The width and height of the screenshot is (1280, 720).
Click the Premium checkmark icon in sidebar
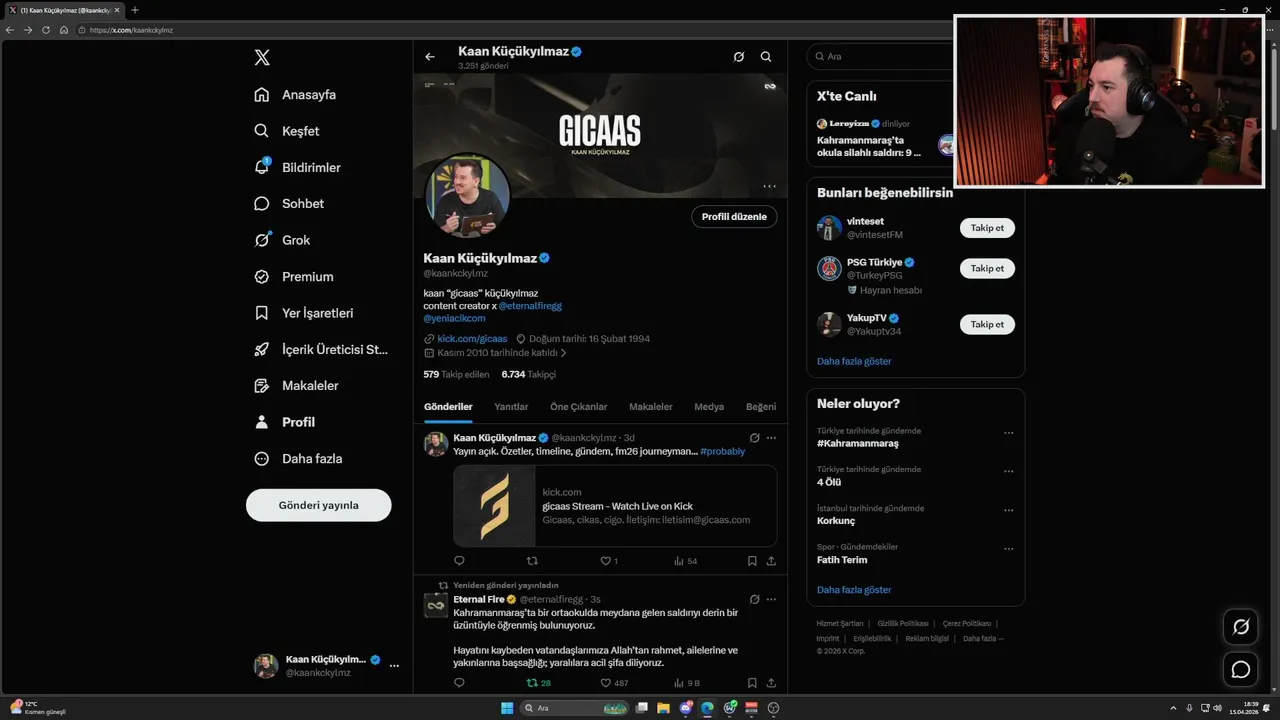pos(262,277)
